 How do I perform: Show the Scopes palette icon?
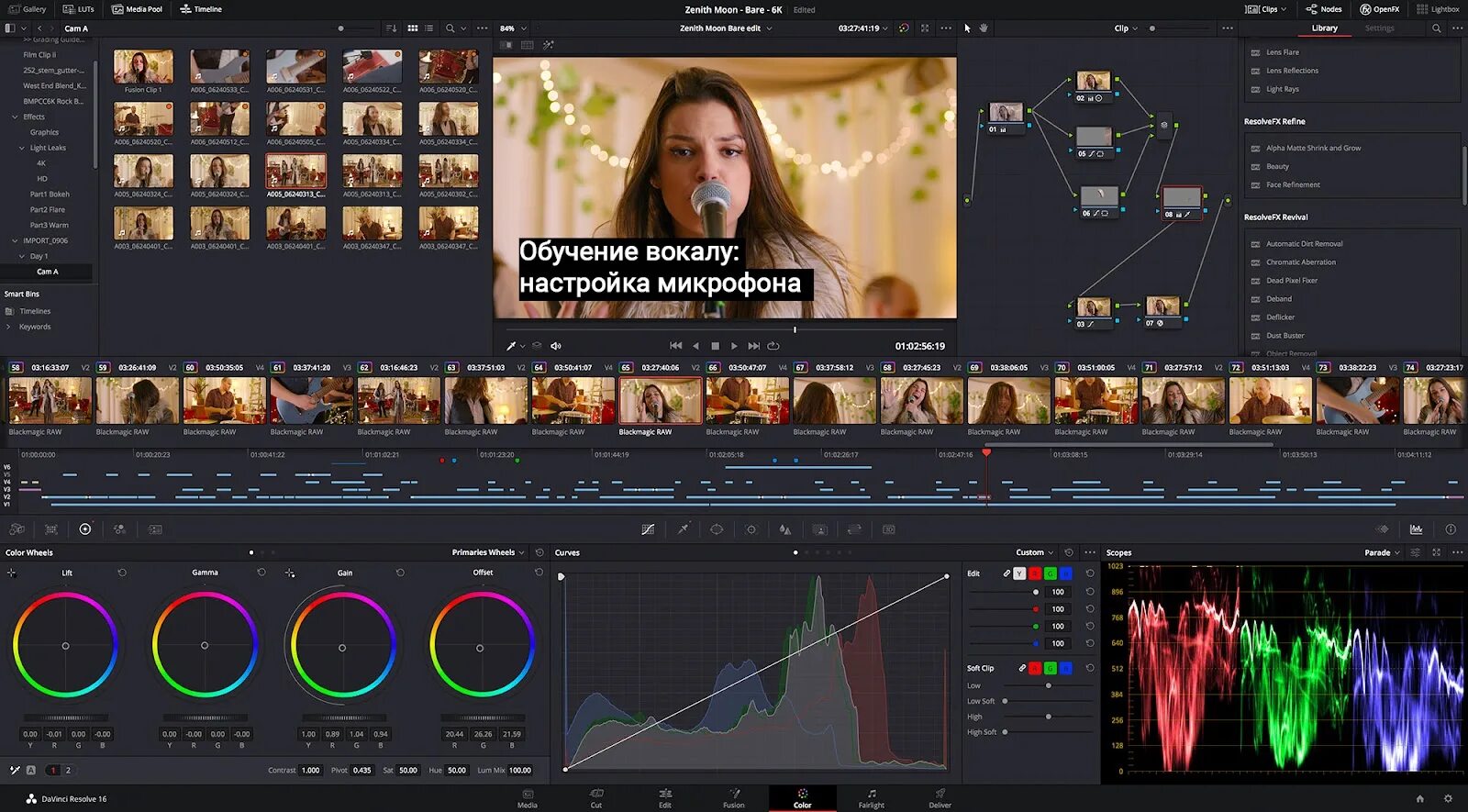(1417, 529)
